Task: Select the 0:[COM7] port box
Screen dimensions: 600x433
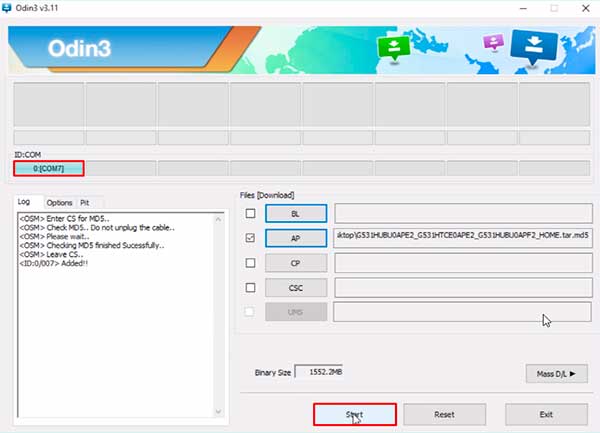Action: click(x=49, y=168)
